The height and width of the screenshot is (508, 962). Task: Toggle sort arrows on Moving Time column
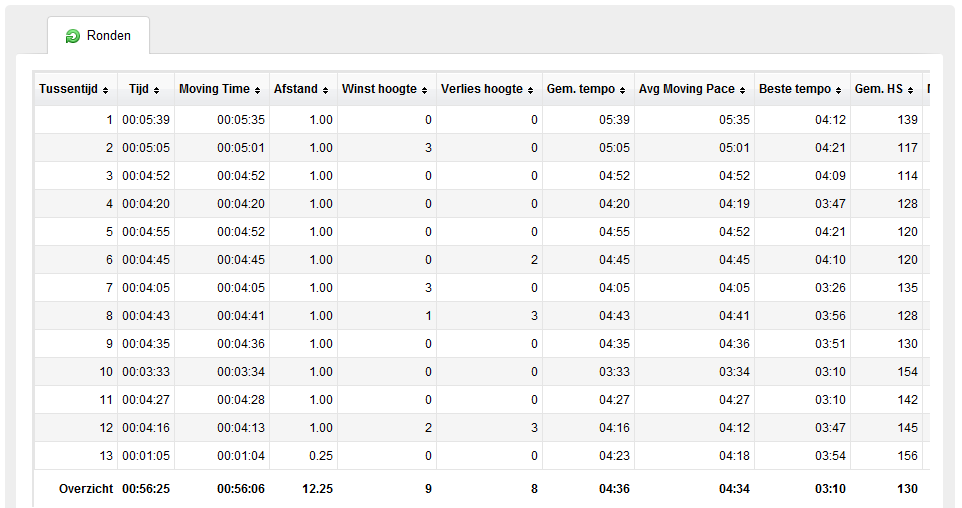click(258, 90)
